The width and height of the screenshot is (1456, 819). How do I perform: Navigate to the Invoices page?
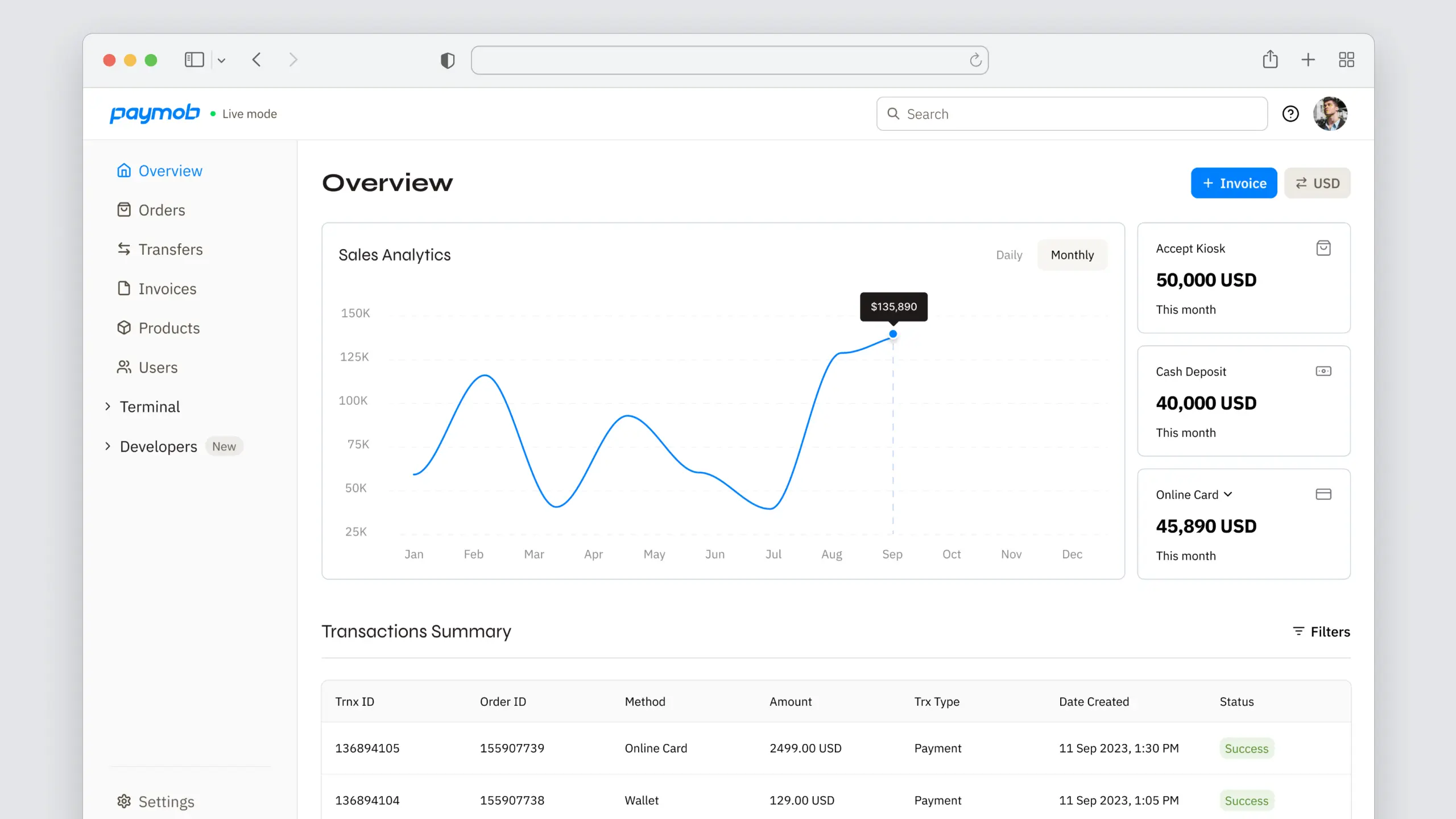(x=167, y=288)
